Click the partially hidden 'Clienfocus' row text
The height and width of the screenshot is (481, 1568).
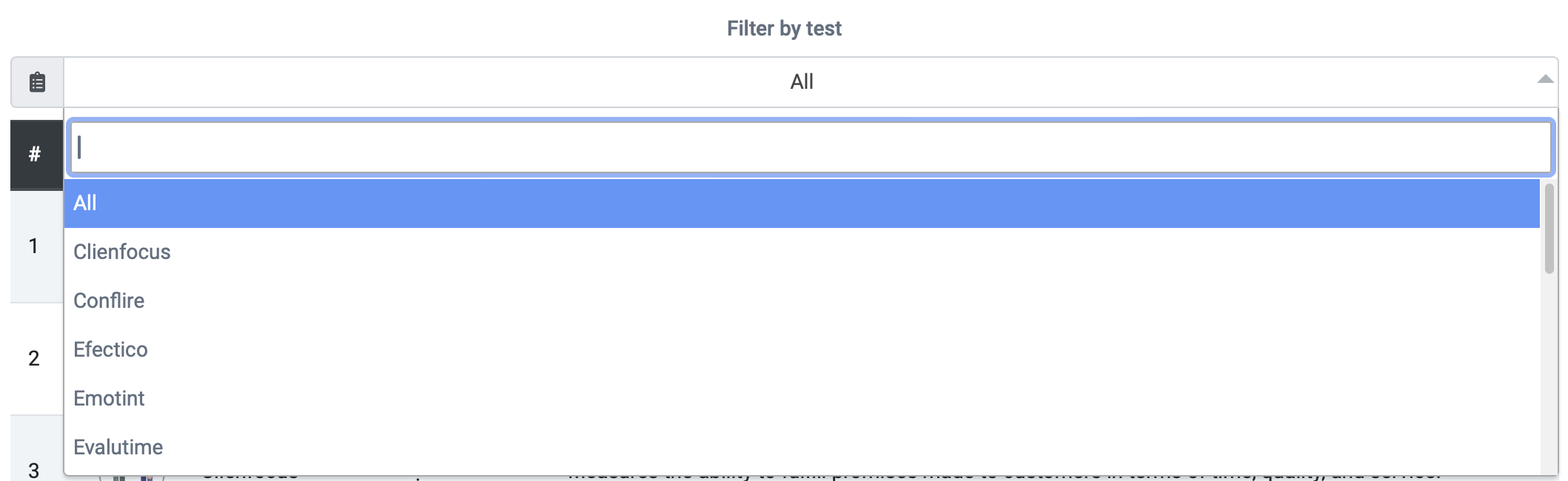[x=250, y=477]
